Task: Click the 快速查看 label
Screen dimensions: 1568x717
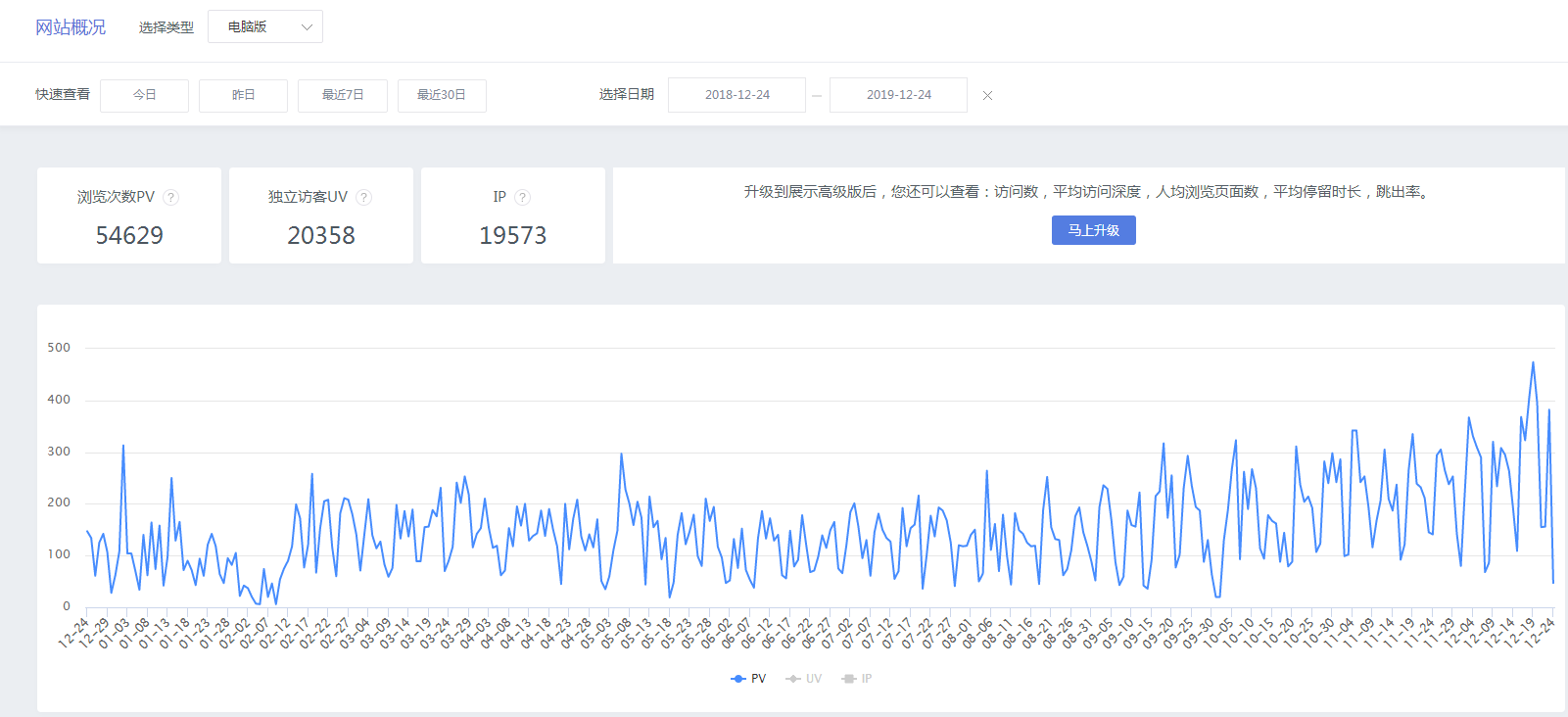Action: click(x=63, y=94)
